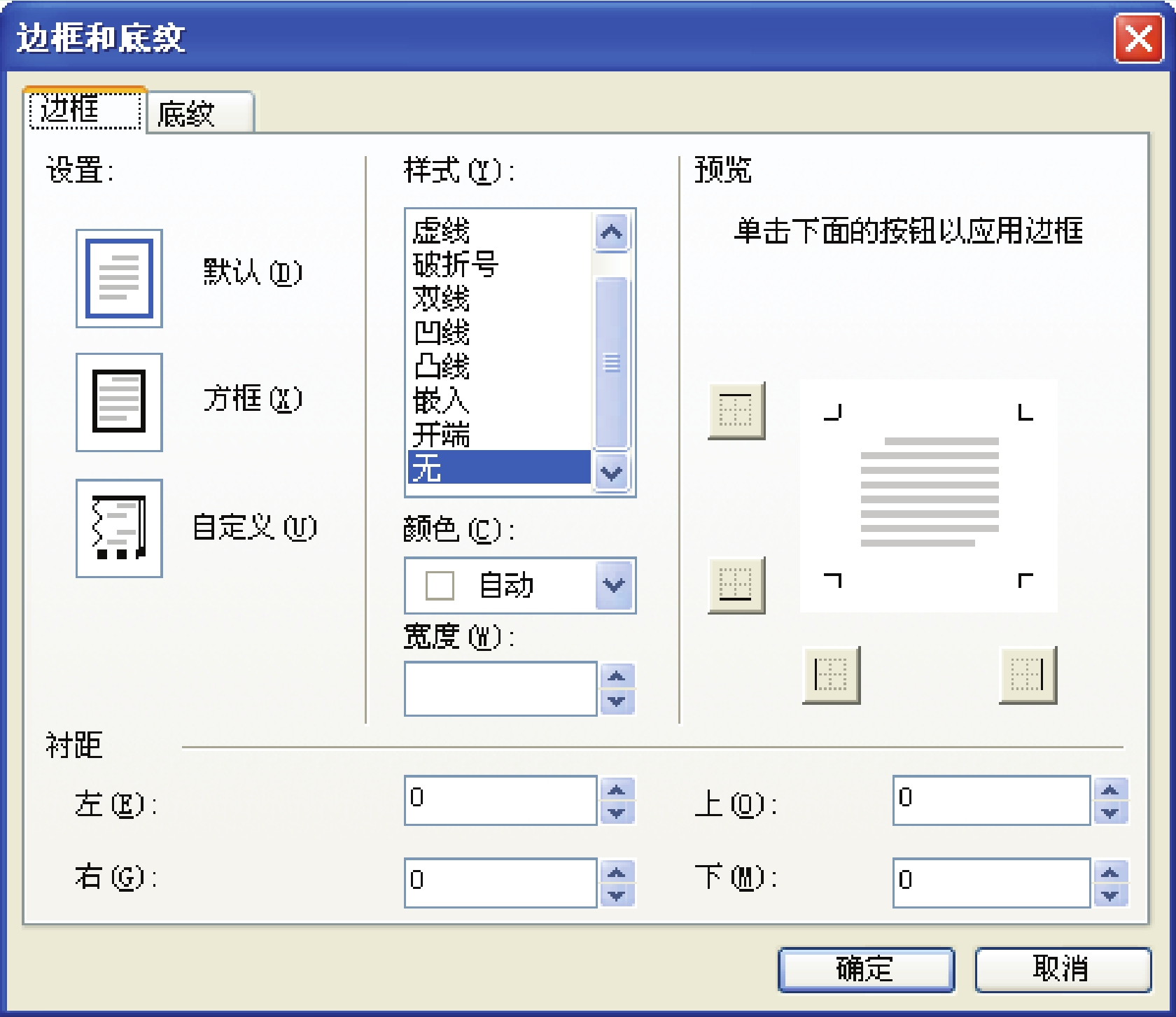Increase the 上 padding value

(x=1110, y=790)
